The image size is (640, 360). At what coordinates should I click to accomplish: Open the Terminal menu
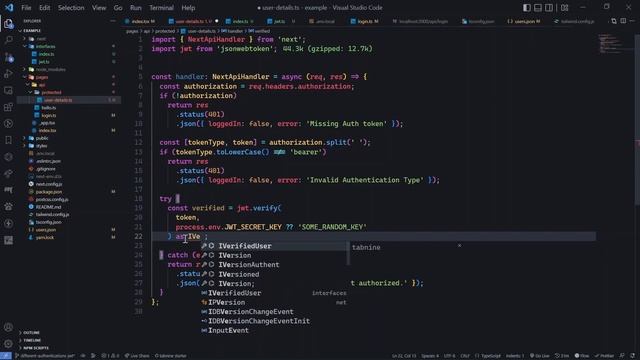click(x=161, y=7)
